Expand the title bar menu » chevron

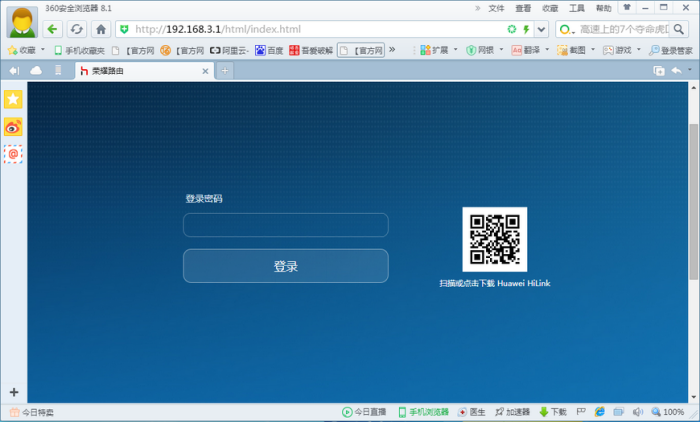coord(477,8)
